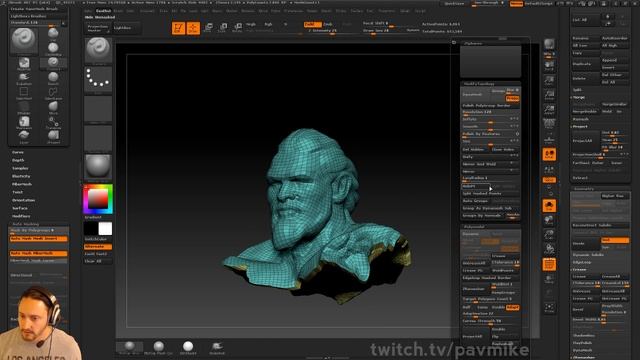Toggle the Draw mode button
Viewport: 640px width, 360px height.
point(193,28)
